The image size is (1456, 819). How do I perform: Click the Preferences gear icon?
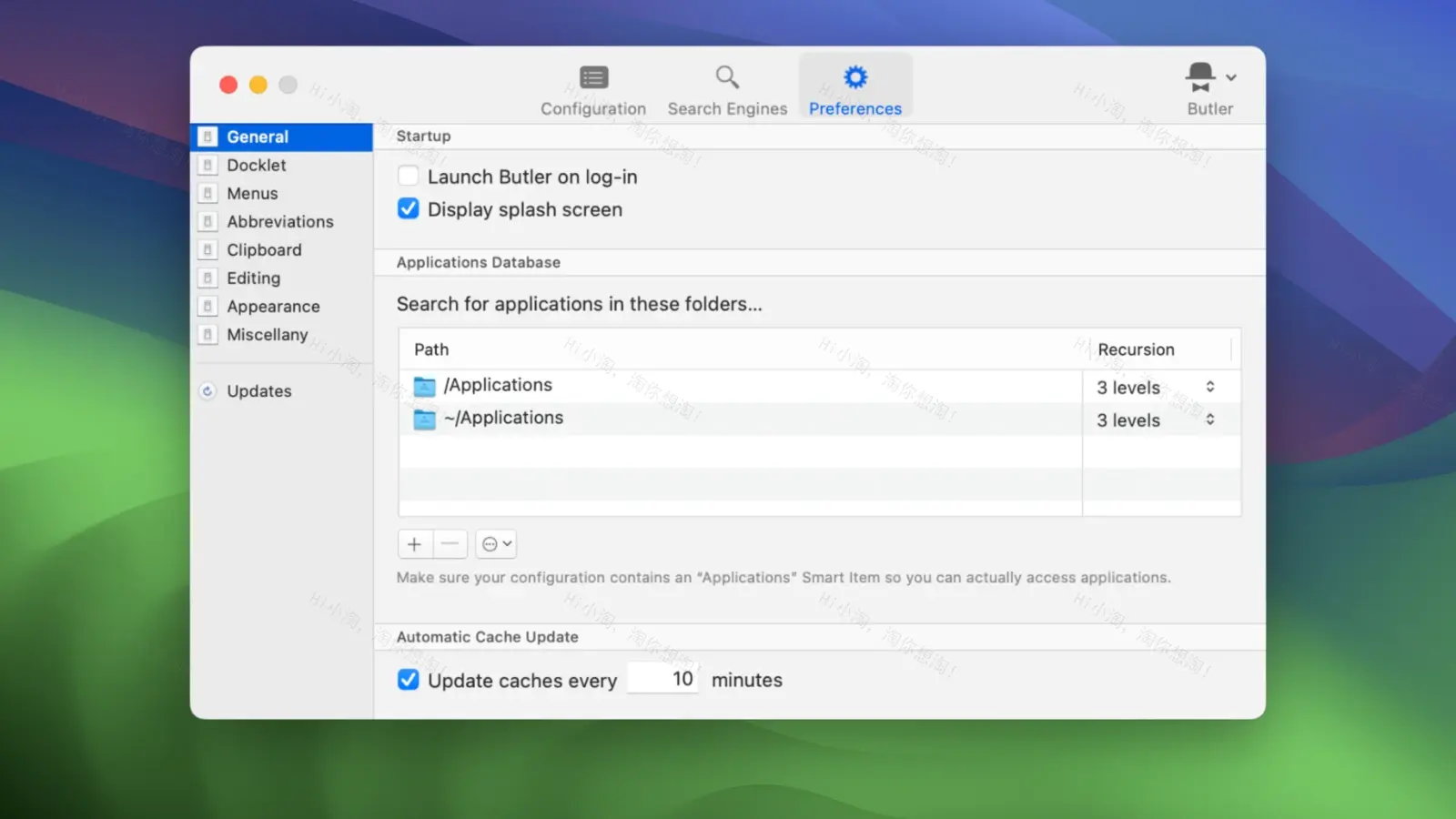[854, 77]
